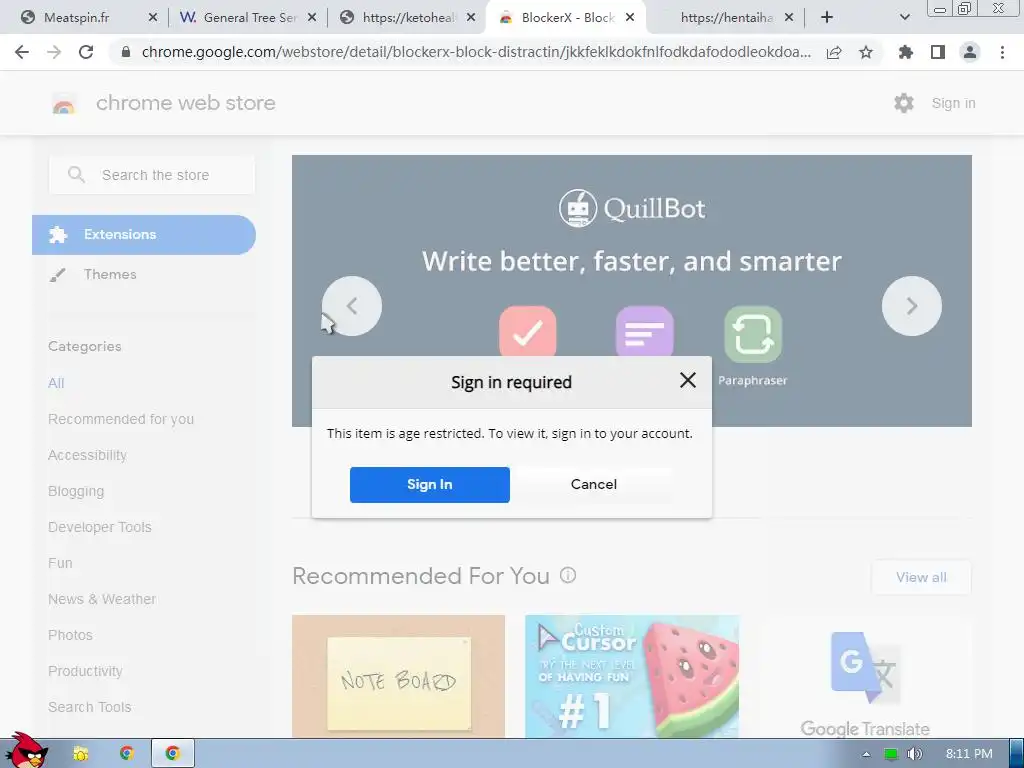Screen dimensions: 1024x768
Task: Select the Recommended for you category
Action: pyautogui.click(x=121, y=419)
